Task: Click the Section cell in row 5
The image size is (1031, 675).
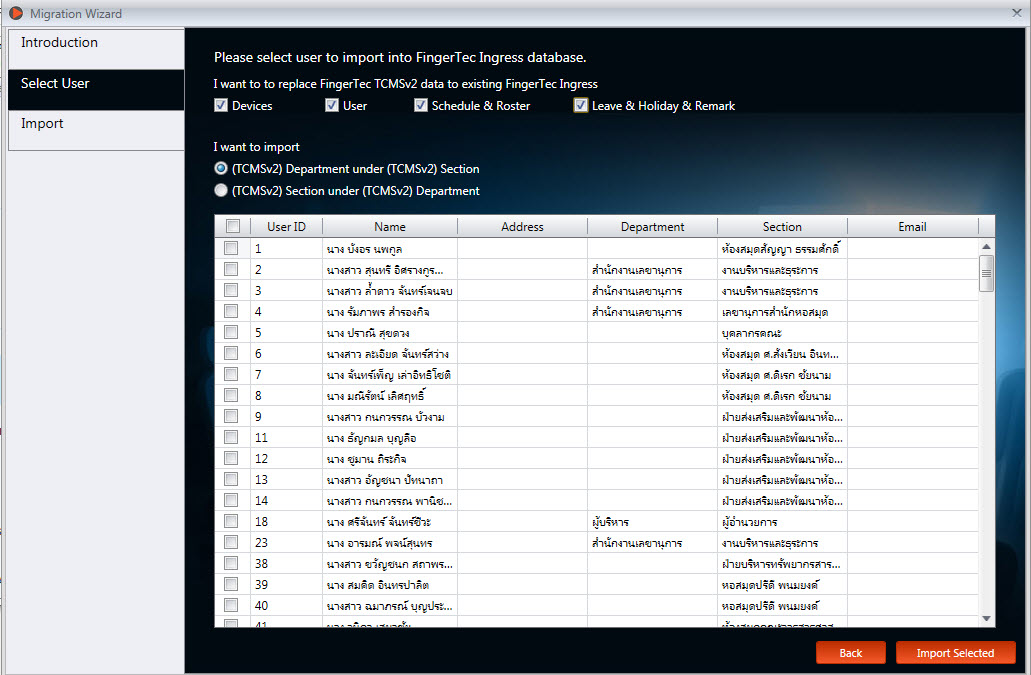Action: pyautogui.click(x=782, y=333)
